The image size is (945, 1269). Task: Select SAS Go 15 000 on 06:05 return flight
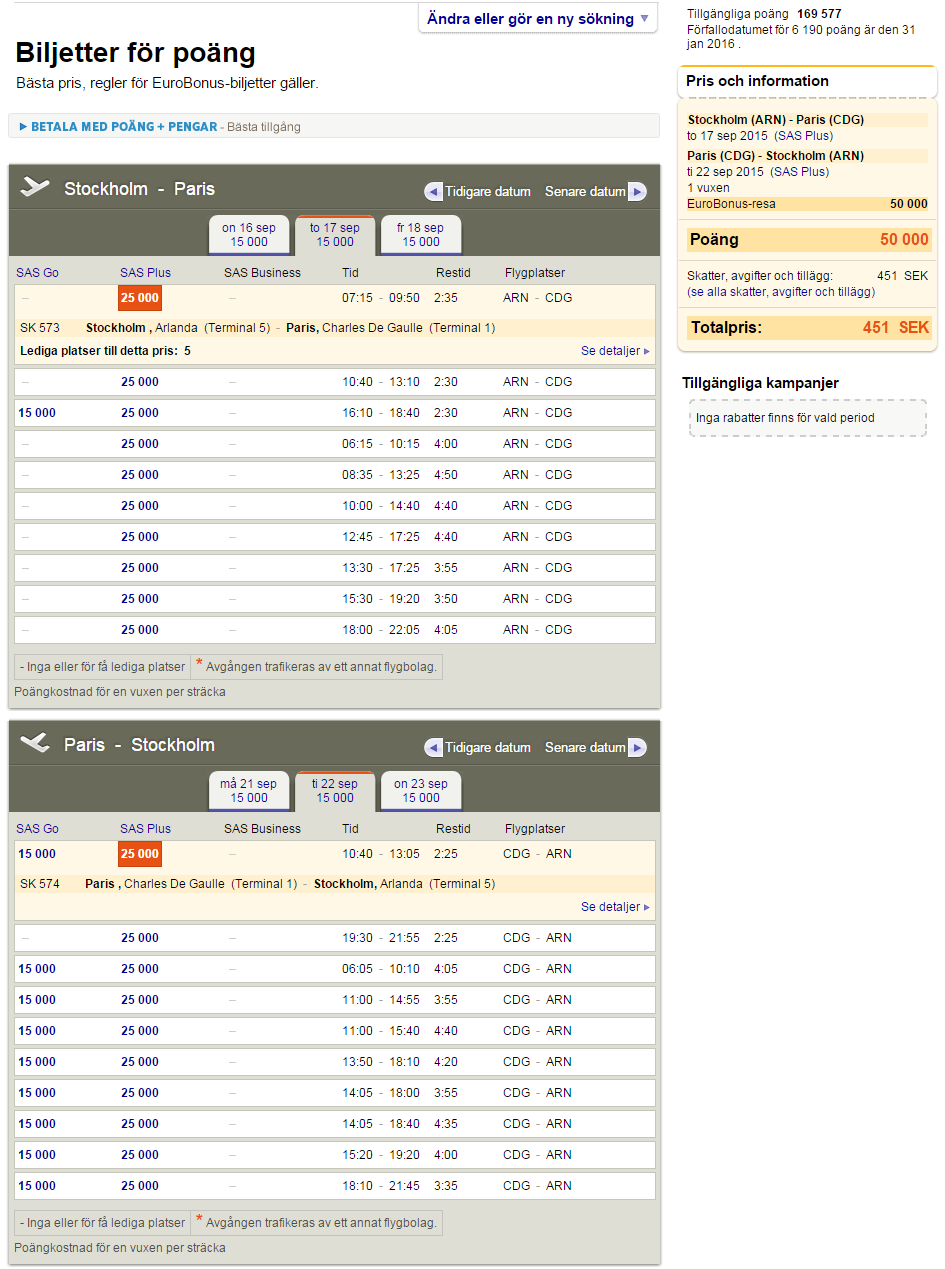[37, 969]
